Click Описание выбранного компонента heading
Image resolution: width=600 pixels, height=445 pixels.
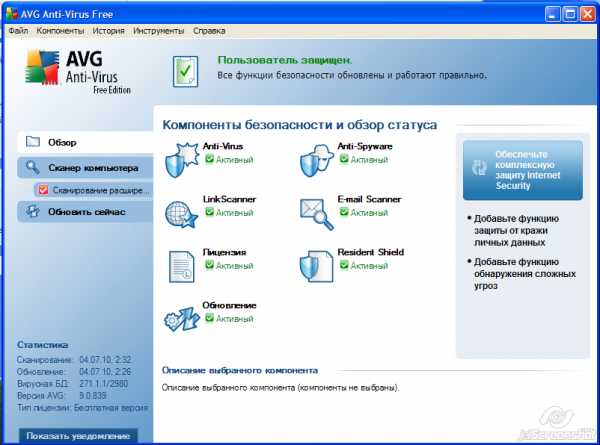[x=240, y=370]
